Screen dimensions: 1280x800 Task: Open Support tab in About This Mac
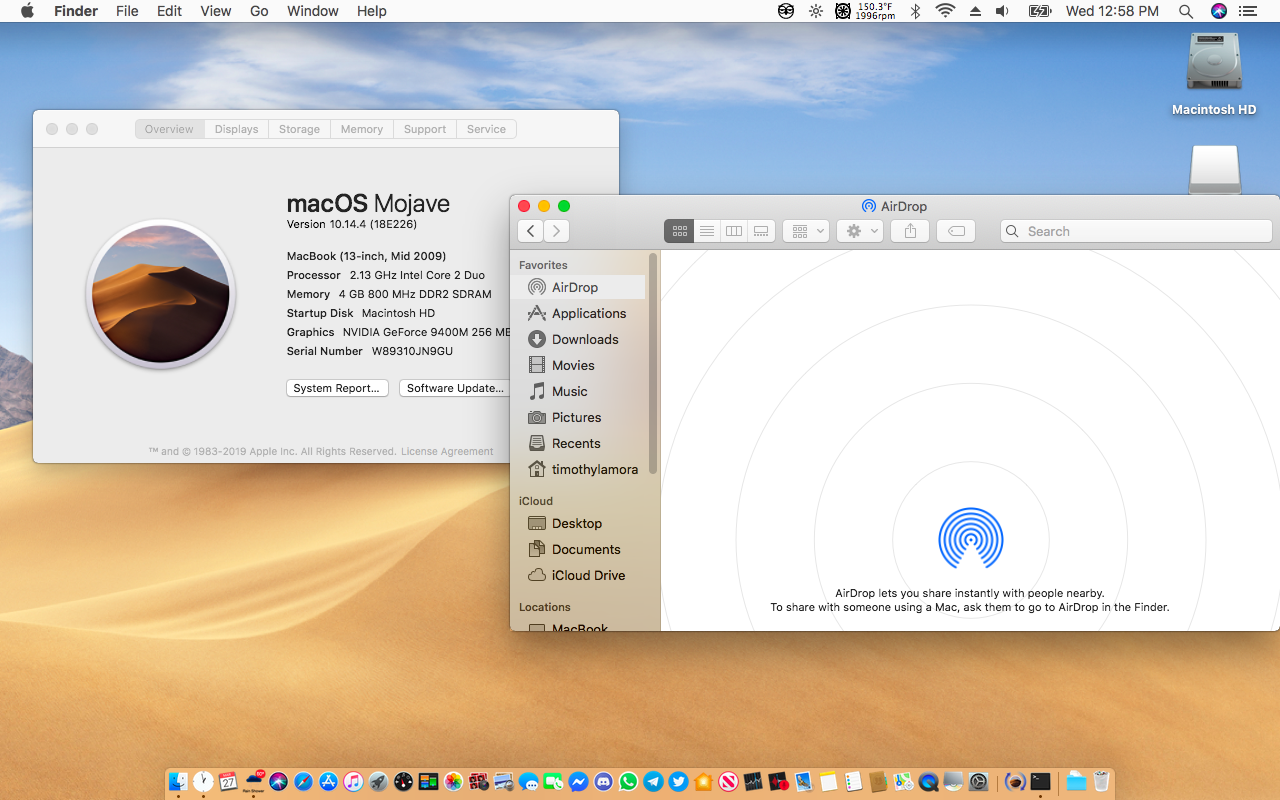(x=425, y=129)
